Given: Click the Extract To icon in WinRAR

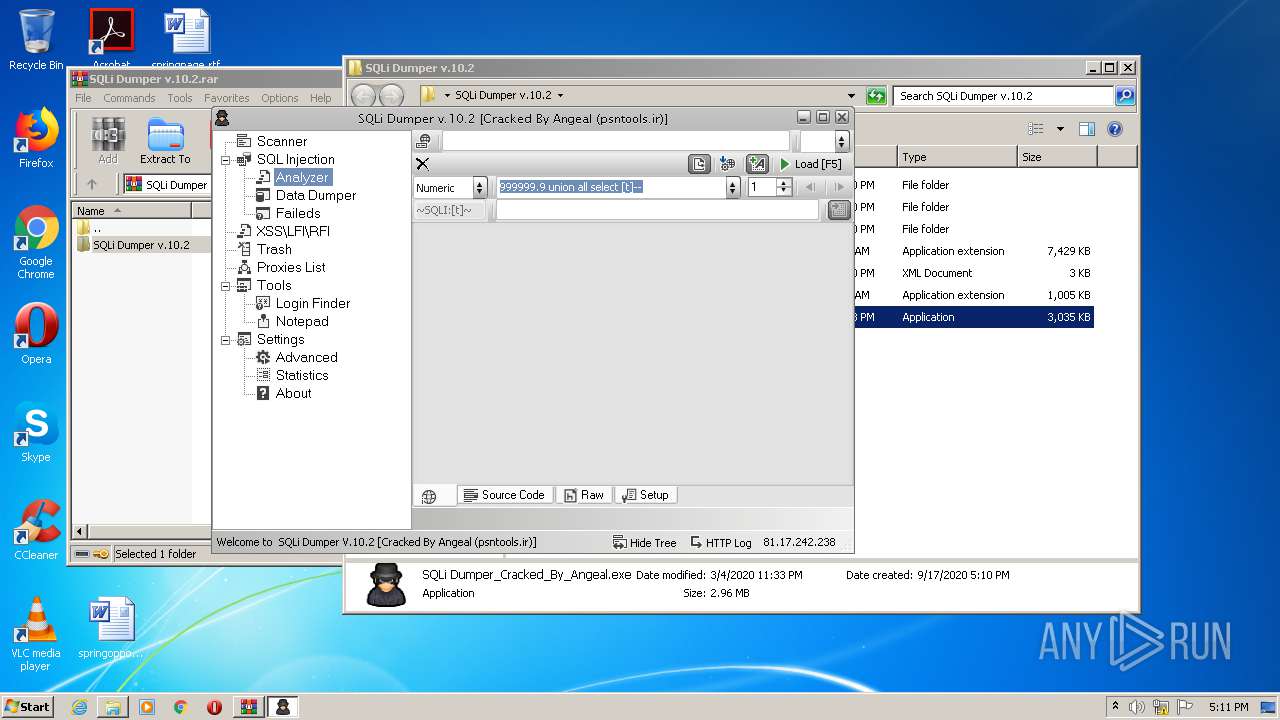Looking at the screenshot, I should pyautogui.click(x=165, y=141).
